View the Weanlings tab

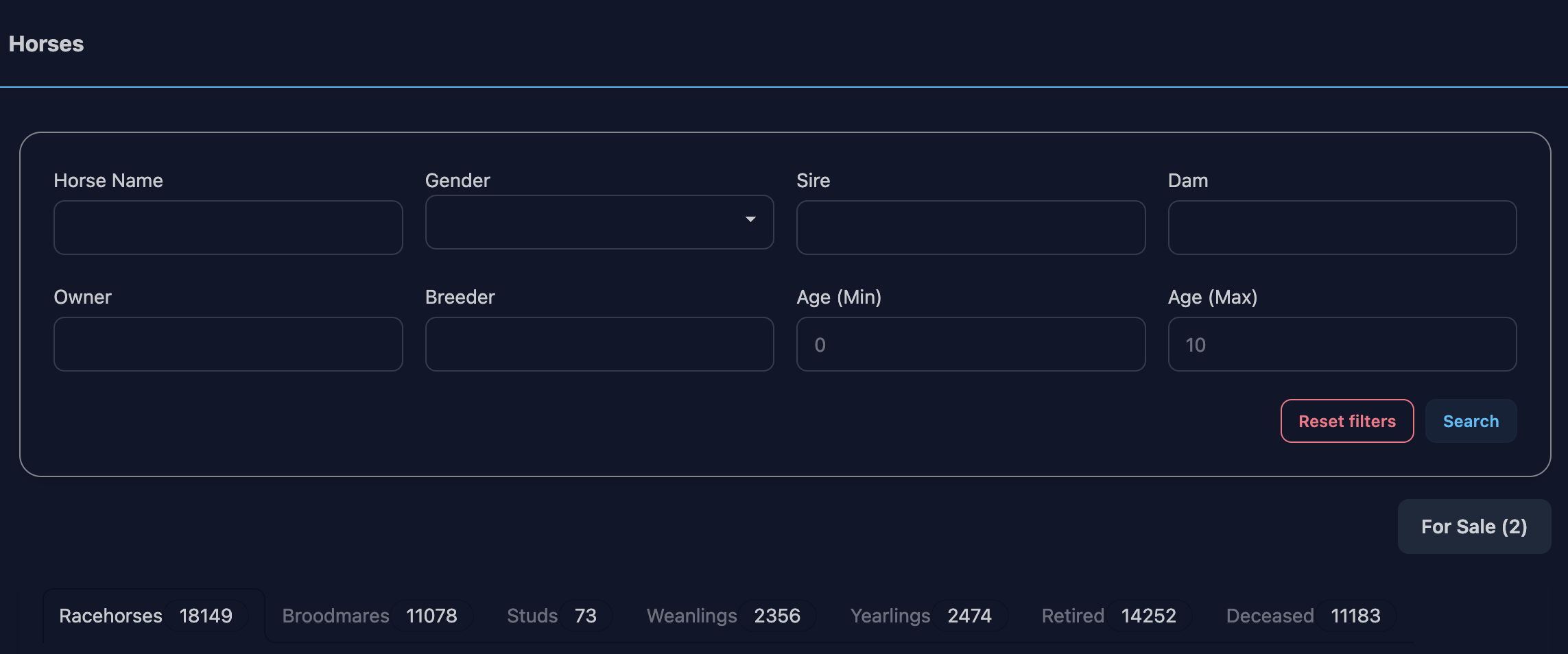click(x=724, y=616)
